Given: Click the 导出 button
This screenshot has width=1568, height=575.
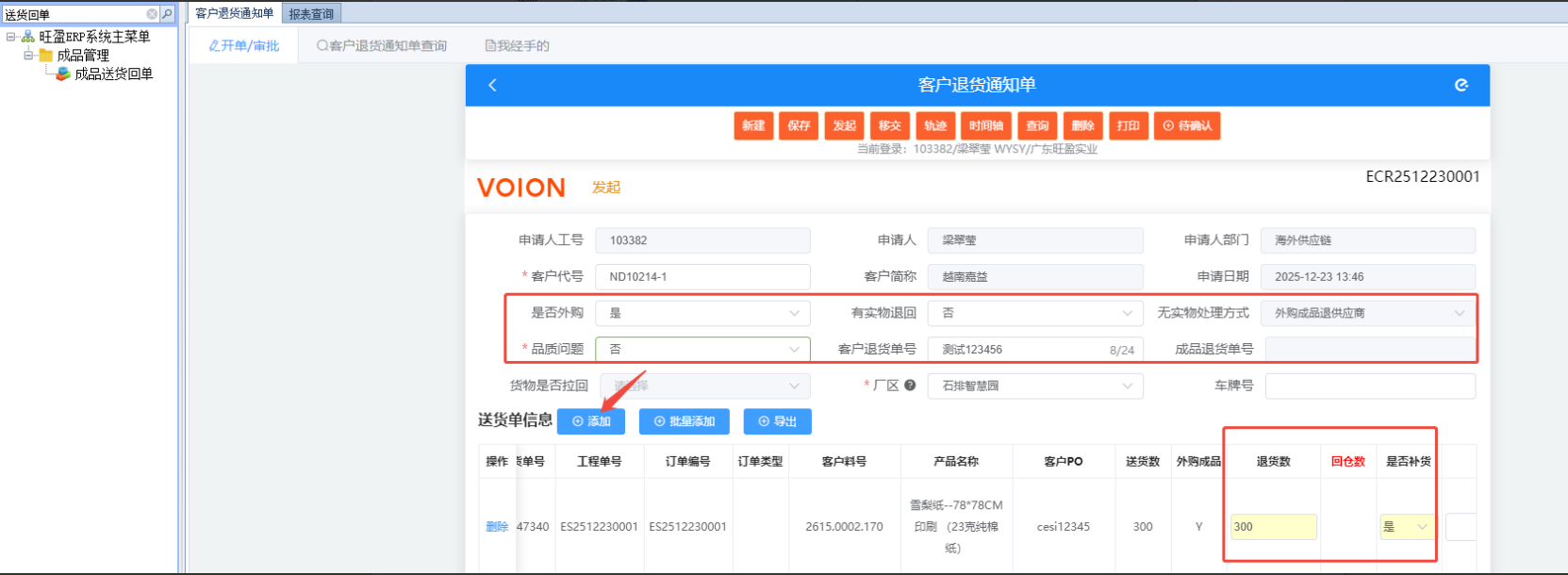Looking at the screenshot, I should 778,421.
